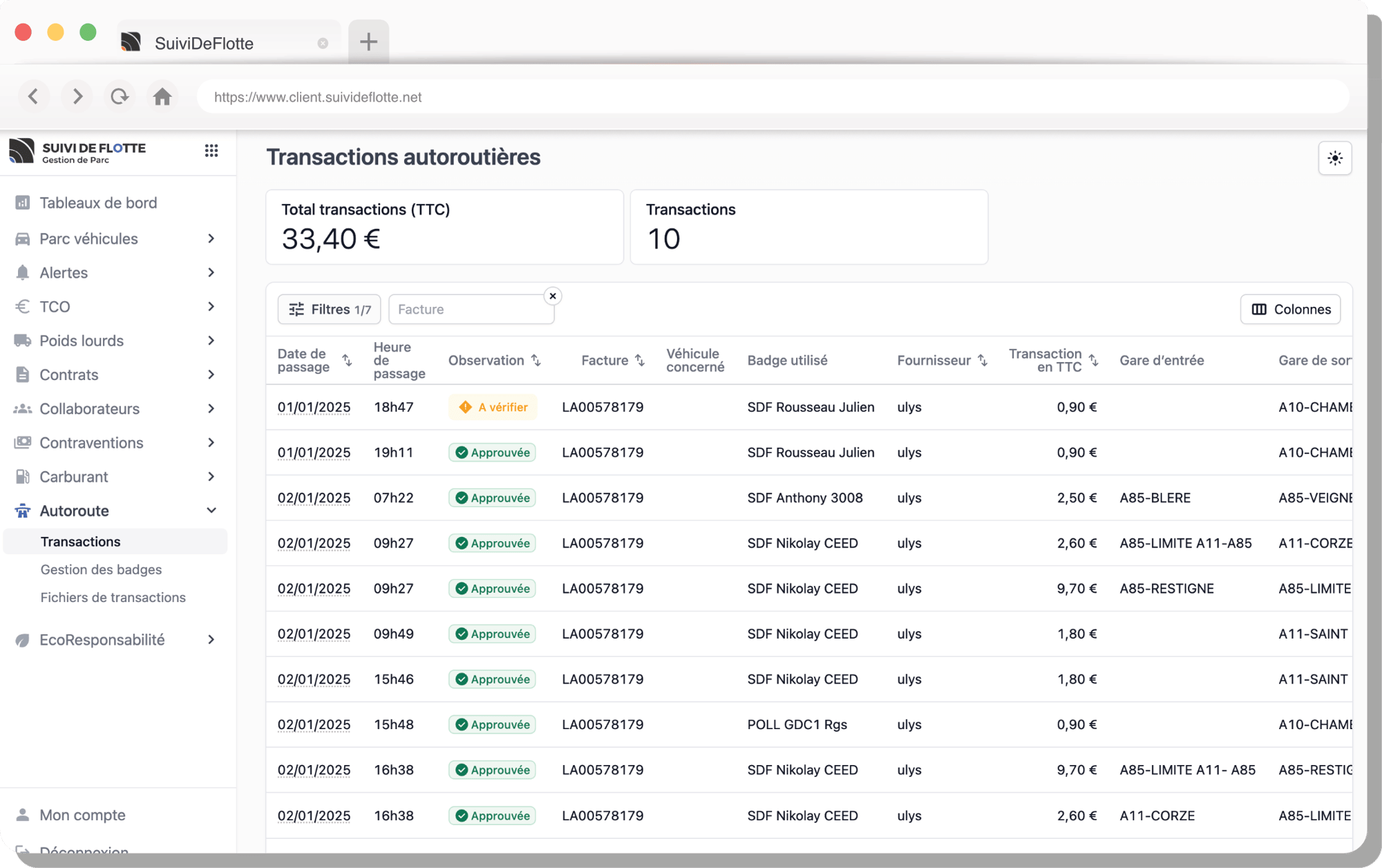This screenshot has height=868, width=1382.
Task: Click A85-RESTIGNE gare d'entrée cell
Action: click(x=1166, y=588)
